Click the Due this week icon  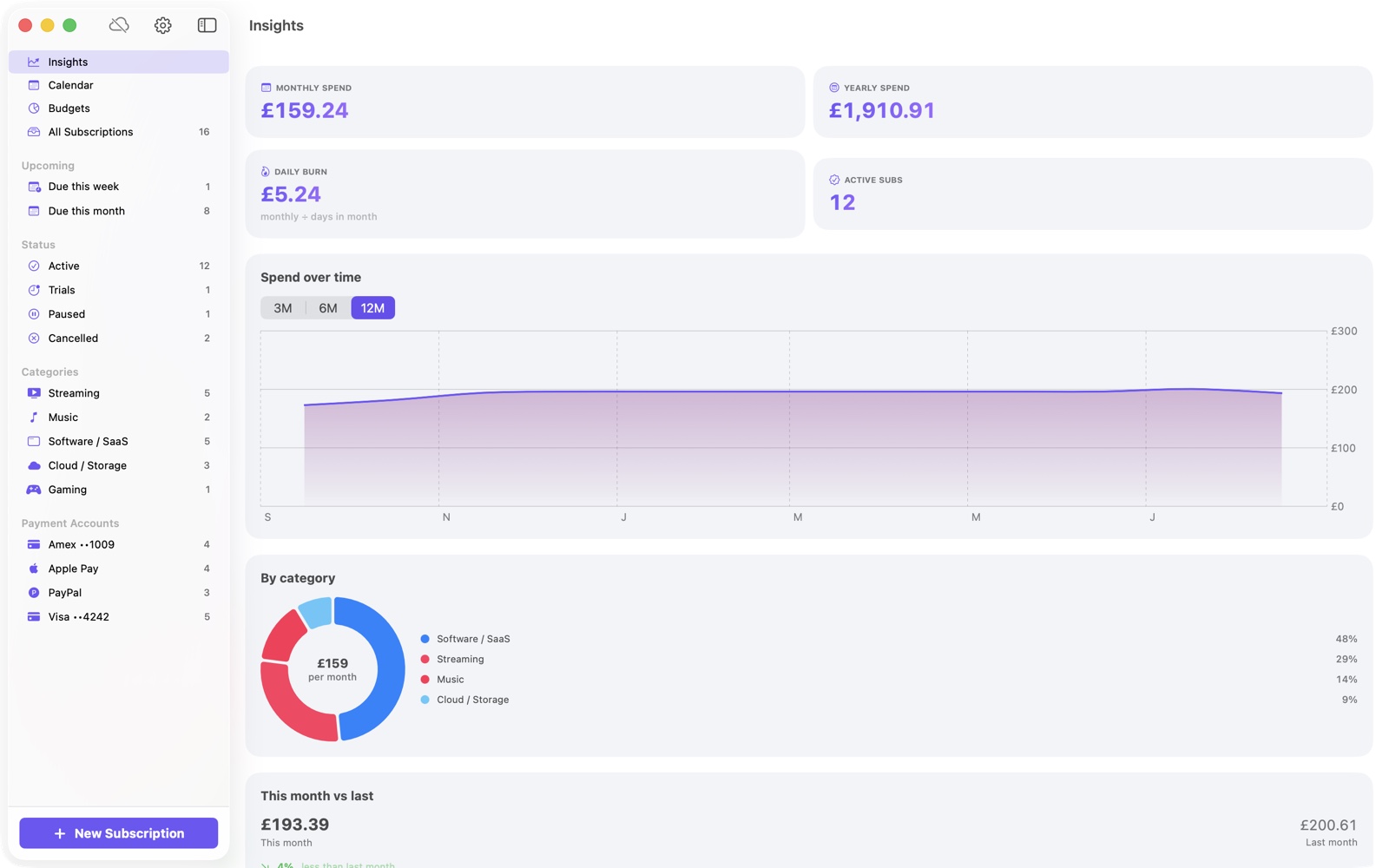34,187
